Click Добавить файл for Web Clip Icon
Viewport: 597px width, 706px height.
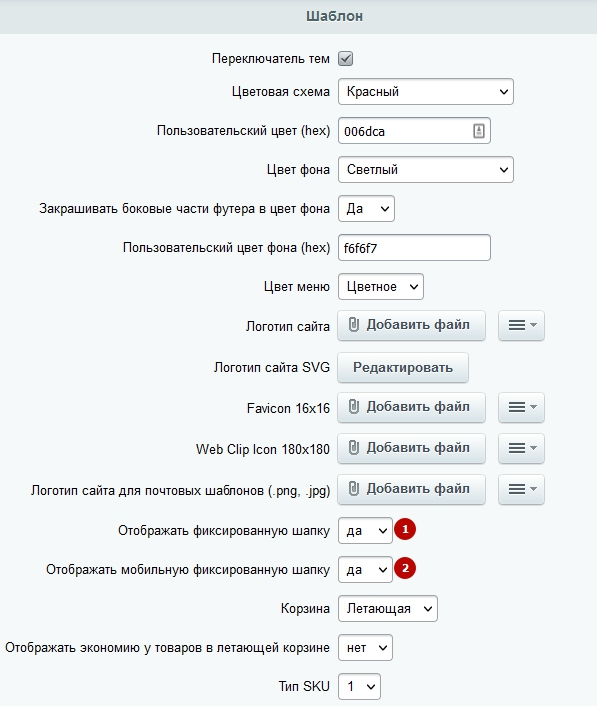pos(412,448)
